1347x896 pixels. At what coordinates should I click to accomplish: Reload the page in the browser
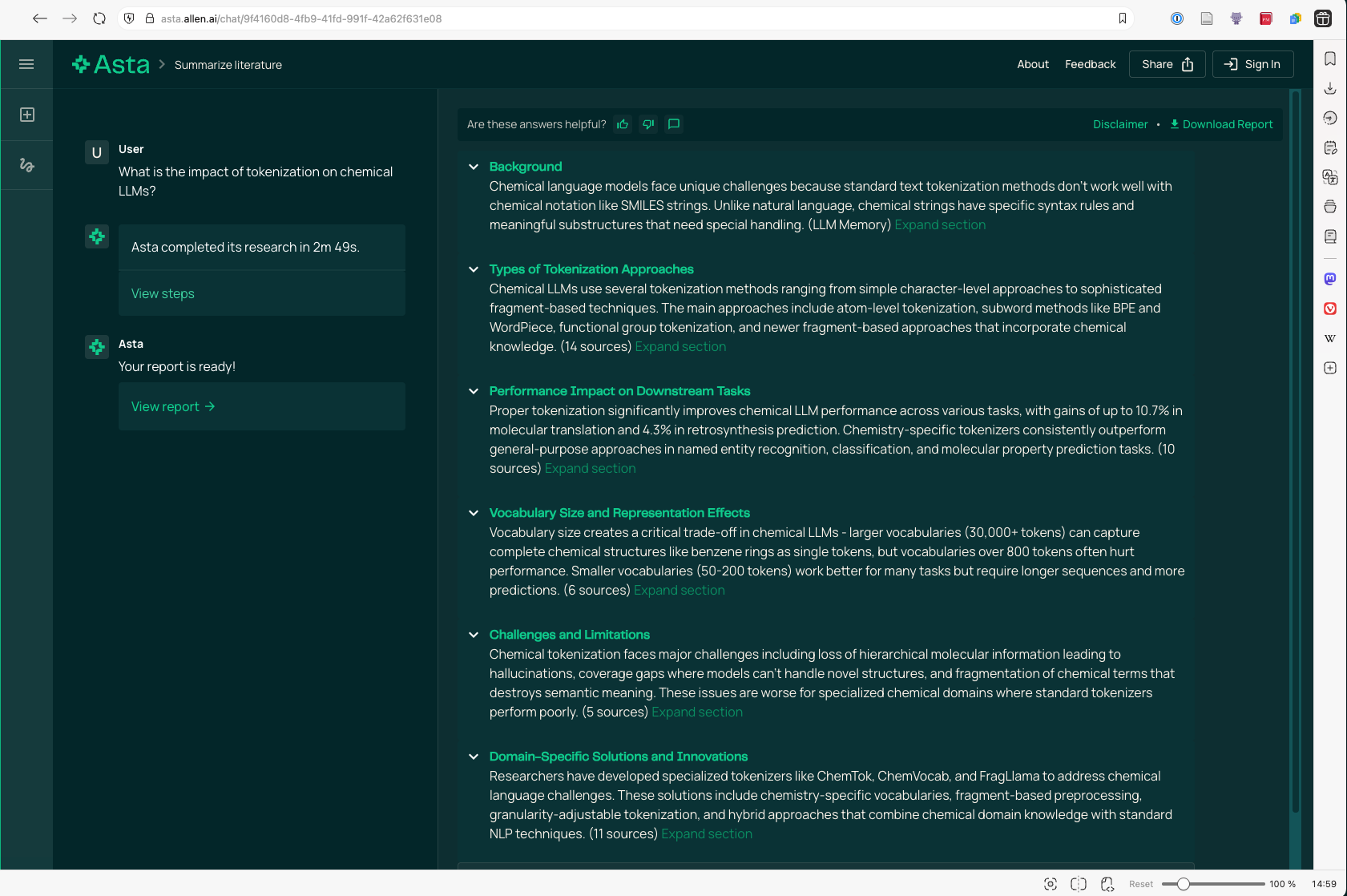99,18
